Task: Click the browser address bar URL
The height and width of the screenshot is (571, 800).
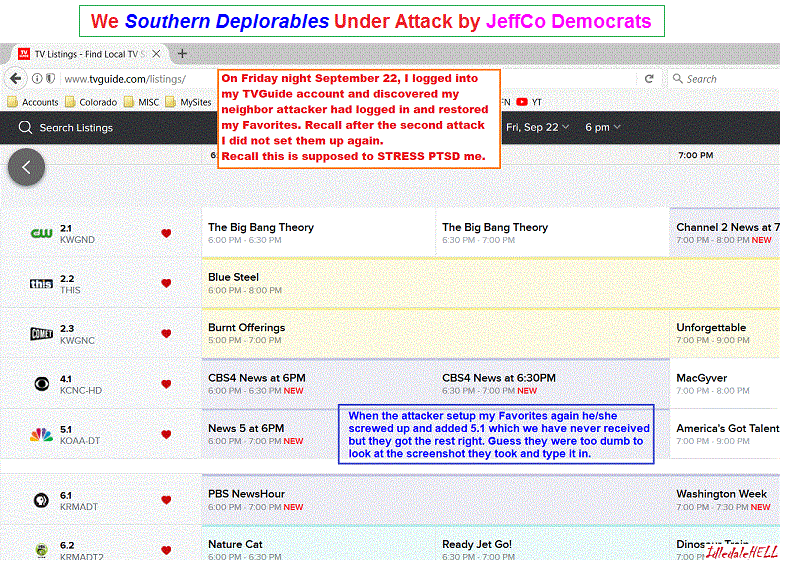Action: coord(125,79)
